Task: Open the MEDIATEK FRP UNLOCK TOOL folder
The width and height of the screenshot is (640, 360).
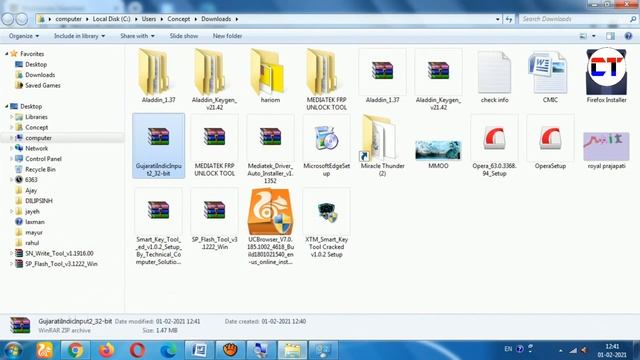Action: pos(326,79)
